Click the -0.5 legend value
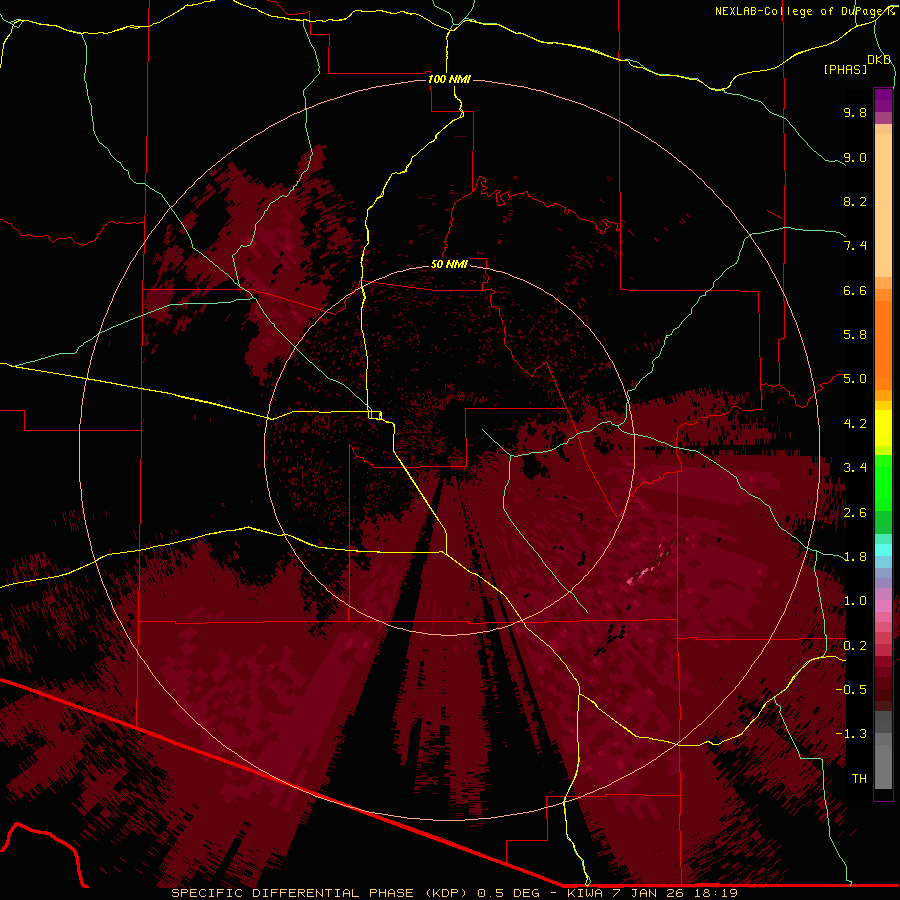 [851, 690]
